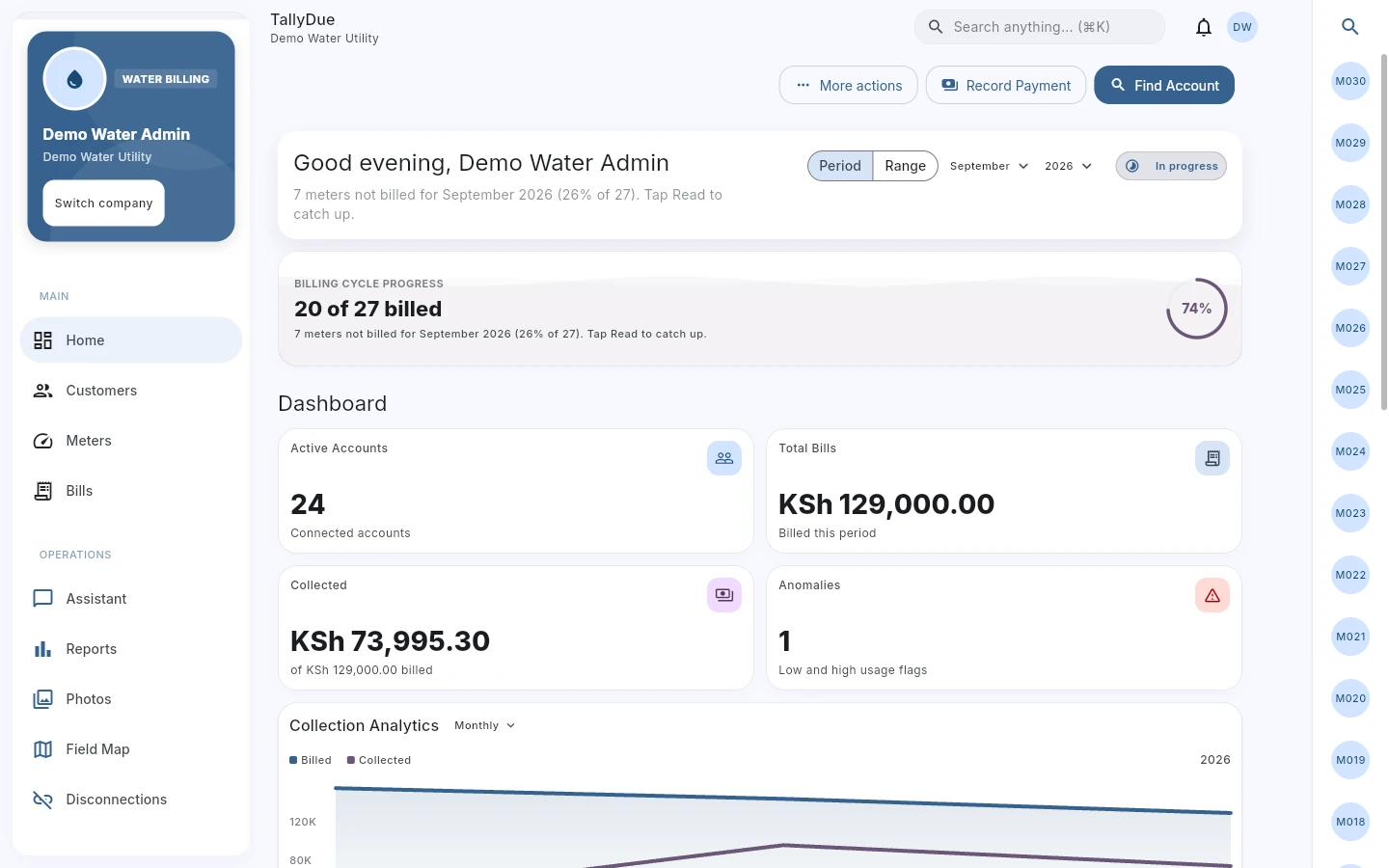1389x868 pixels.
Task: Open Field Map page
Action: tap(131, 749)
